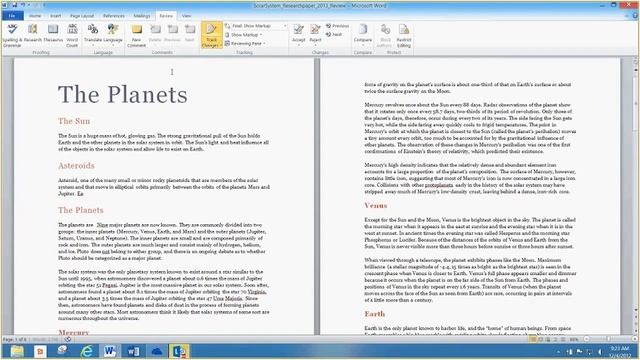Jump to Previous change in Changes group
The height and width of the screenshot is (360, 640).
[338, 26]
